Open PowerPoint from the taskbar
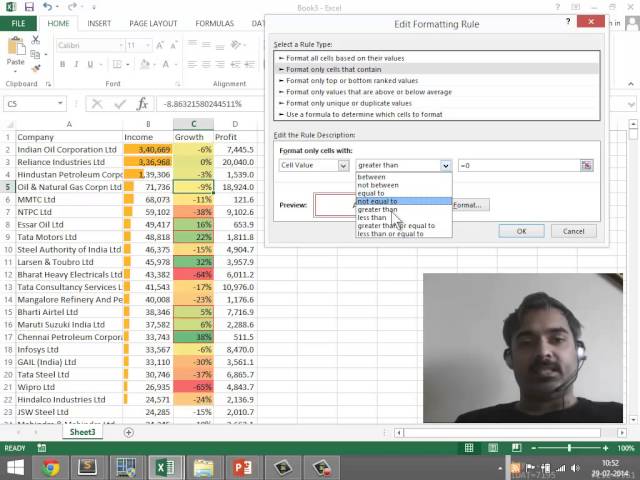The image size is (640, 480). tap(242, 467)
